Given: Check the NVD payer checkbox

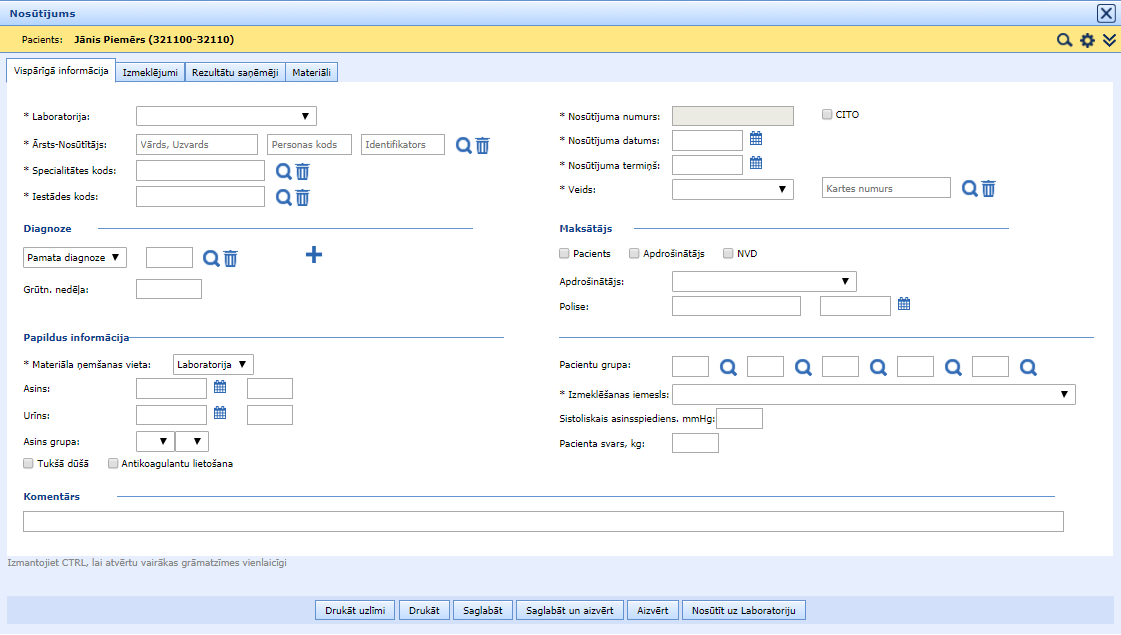Looking at the screenshot, I should (x=728, y=254).
